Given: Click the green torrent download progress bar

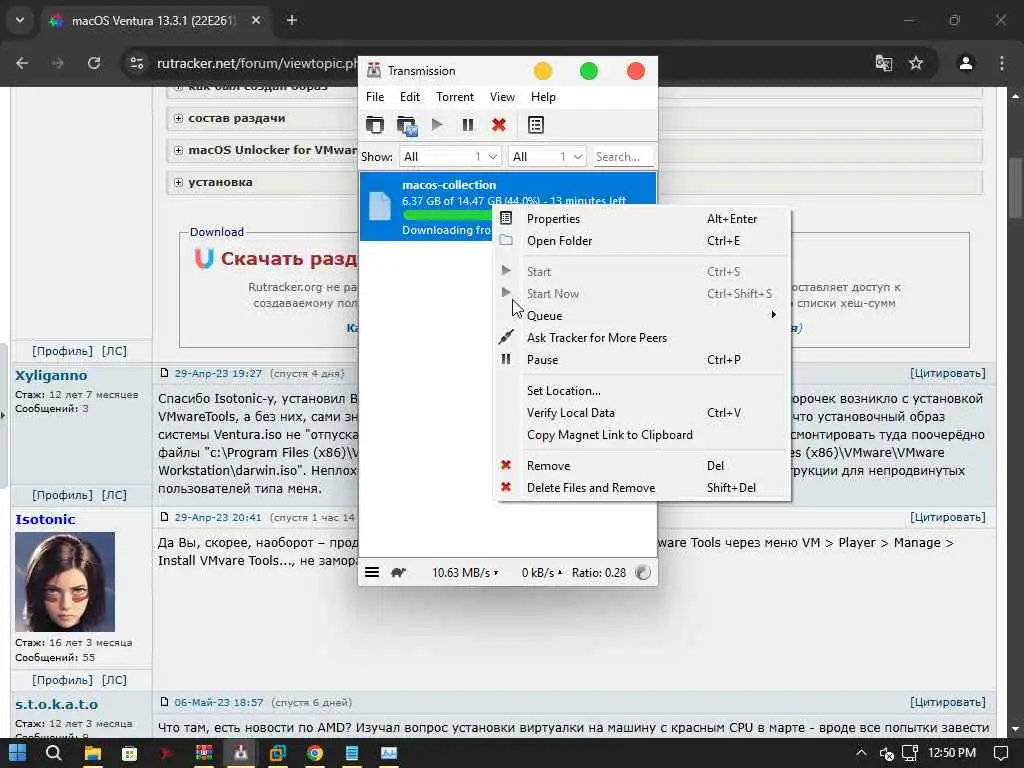Looking at the screenshot, I should (447, 215).
